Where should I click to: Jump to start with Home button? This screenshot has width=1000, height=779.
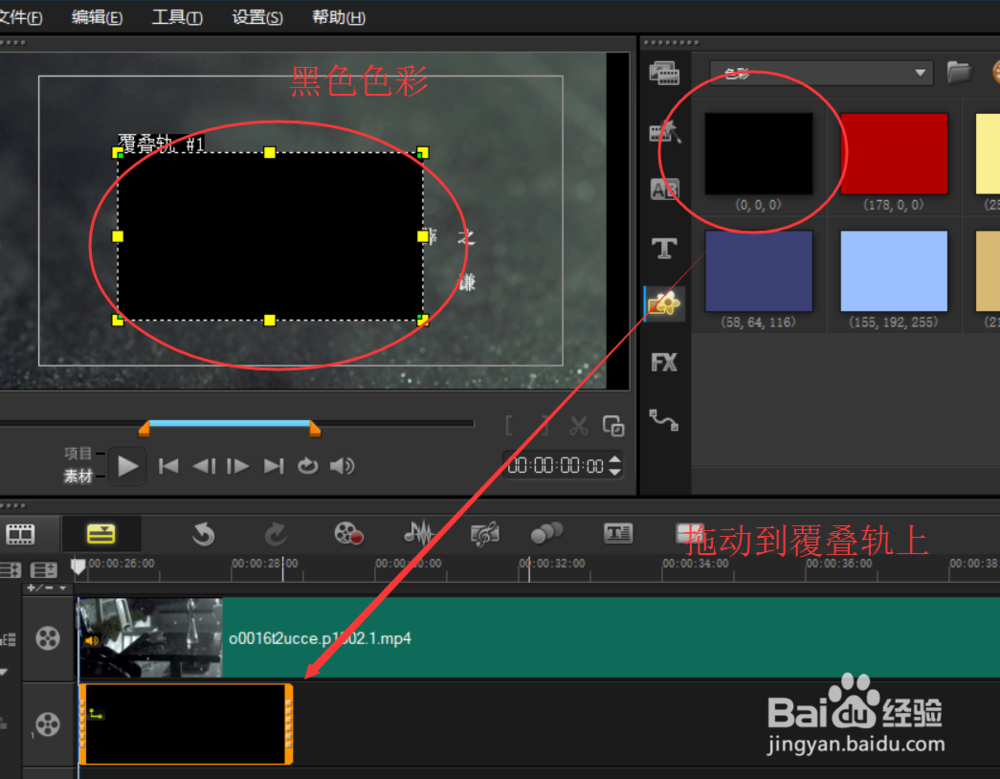[168, 466]
